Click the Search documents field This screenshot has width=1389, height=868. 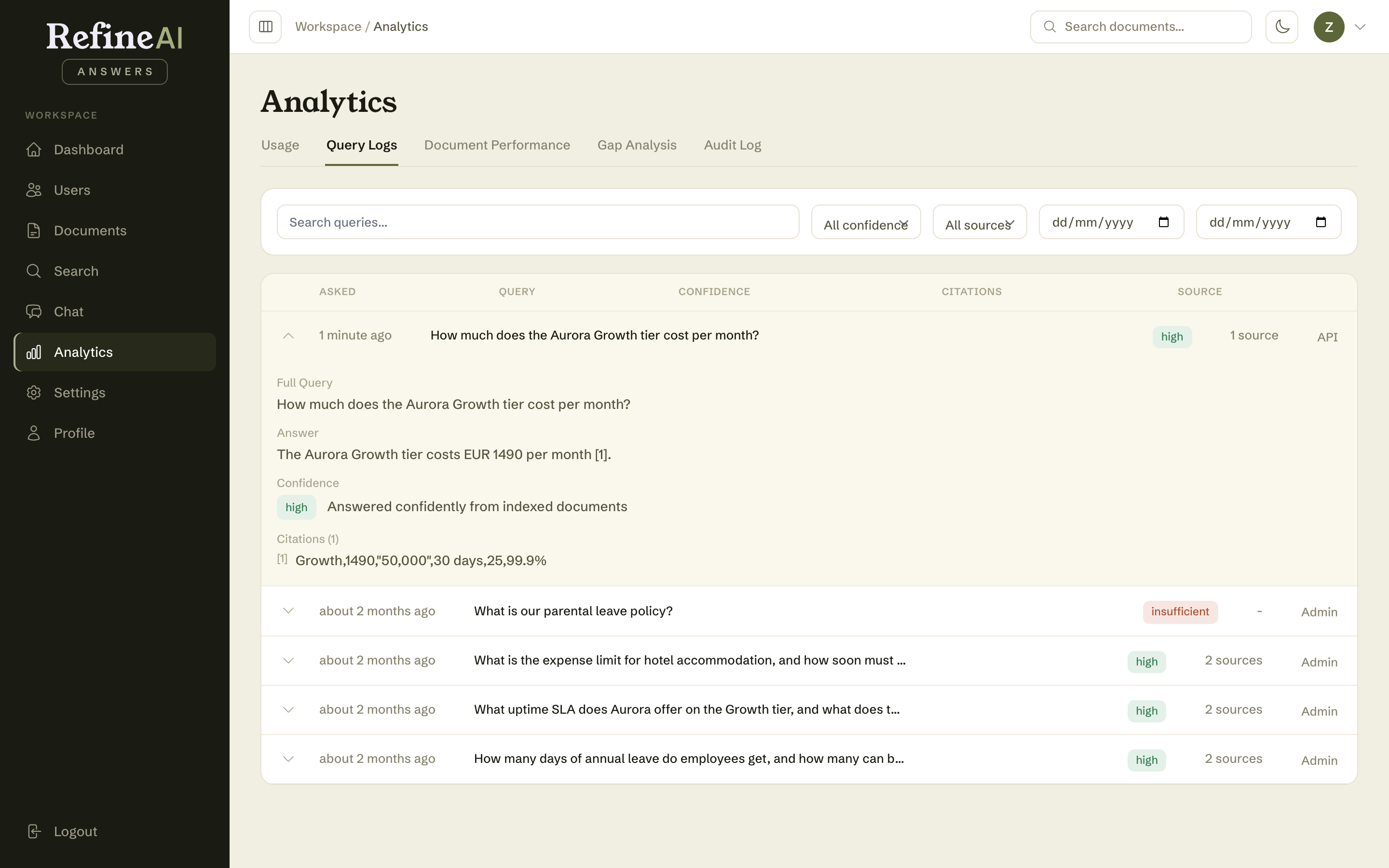coord(1141,27)
